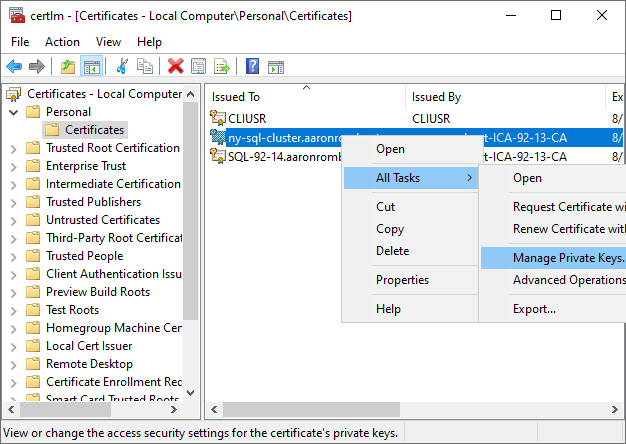Collapse the Personal folder tree node

click(x=13, y=112)
